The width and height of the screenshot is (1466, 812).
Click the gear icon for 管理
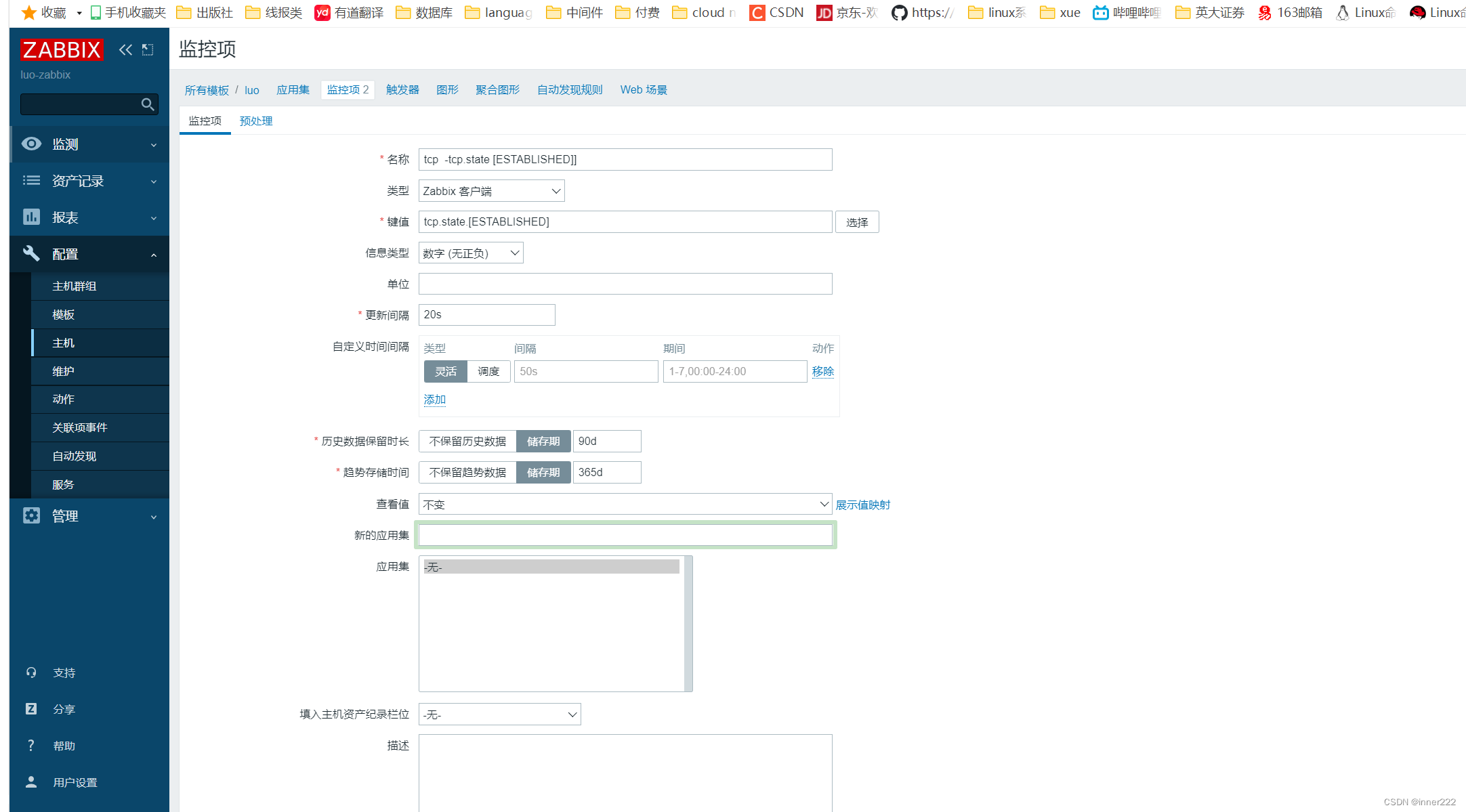pos(31,515)
